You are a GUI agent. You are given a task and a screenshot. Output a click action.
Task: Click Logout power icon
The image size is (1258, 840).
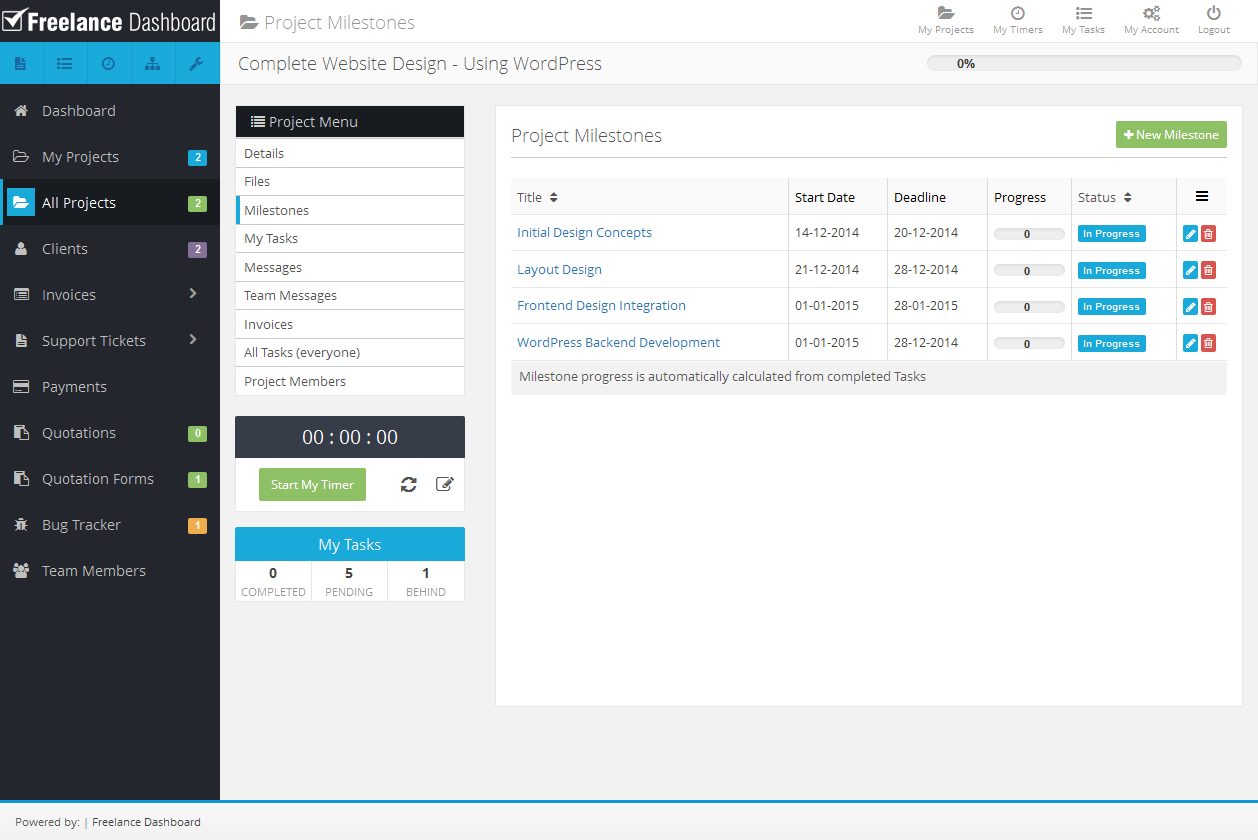pyautogui.click(x=1213, y=20)
